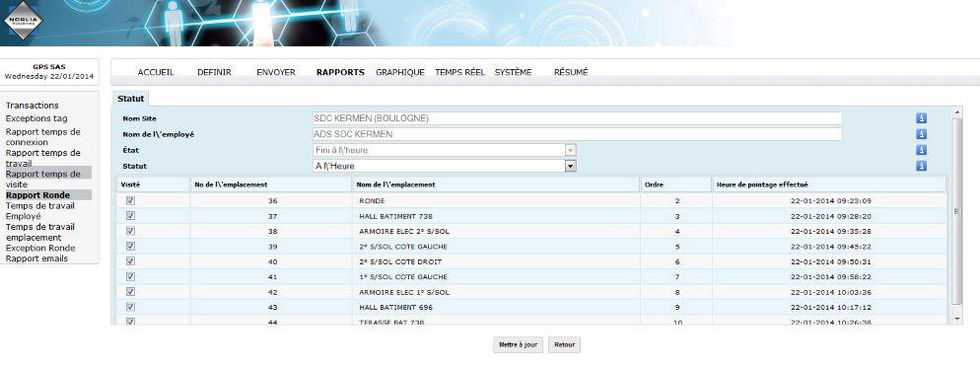This screenshot has height=366, width=980.
Task: Select the Statut tab
Action: pyautogui.click(x=131, y=99)
